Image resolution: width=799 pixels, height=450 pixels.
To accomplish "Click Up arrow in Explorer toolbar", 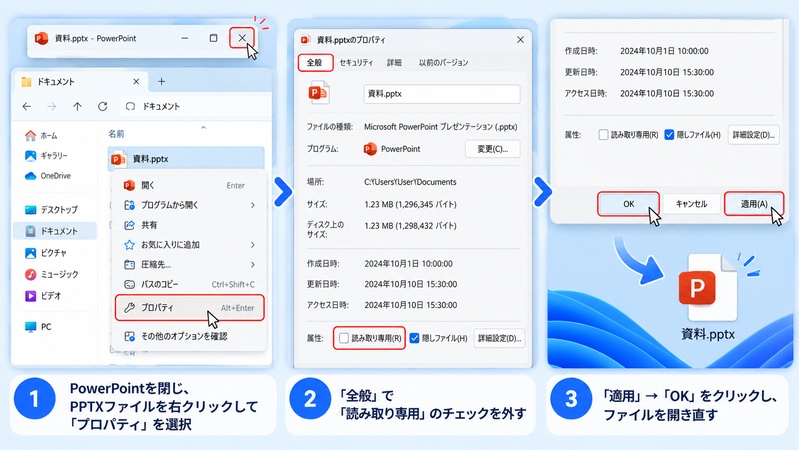I will tap(77, 106).
